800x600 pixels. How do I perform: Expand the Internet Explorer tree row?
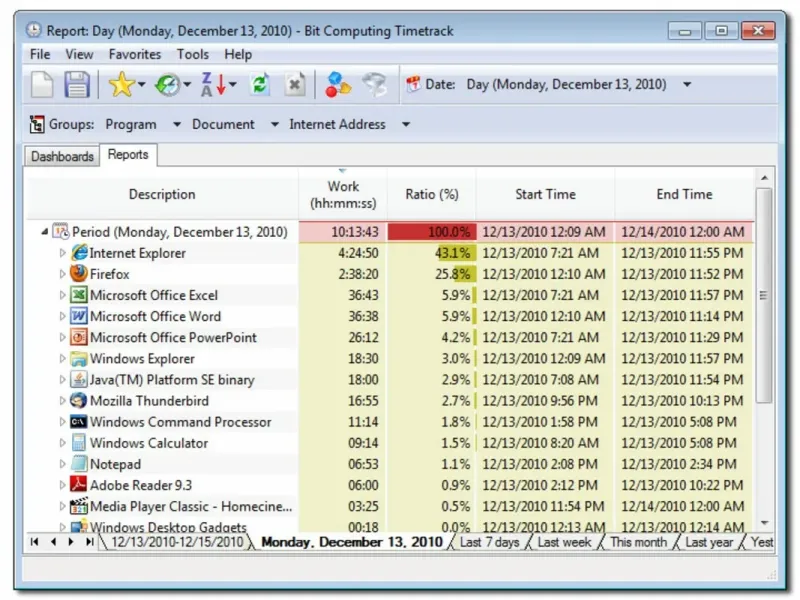tap(62, 253)
